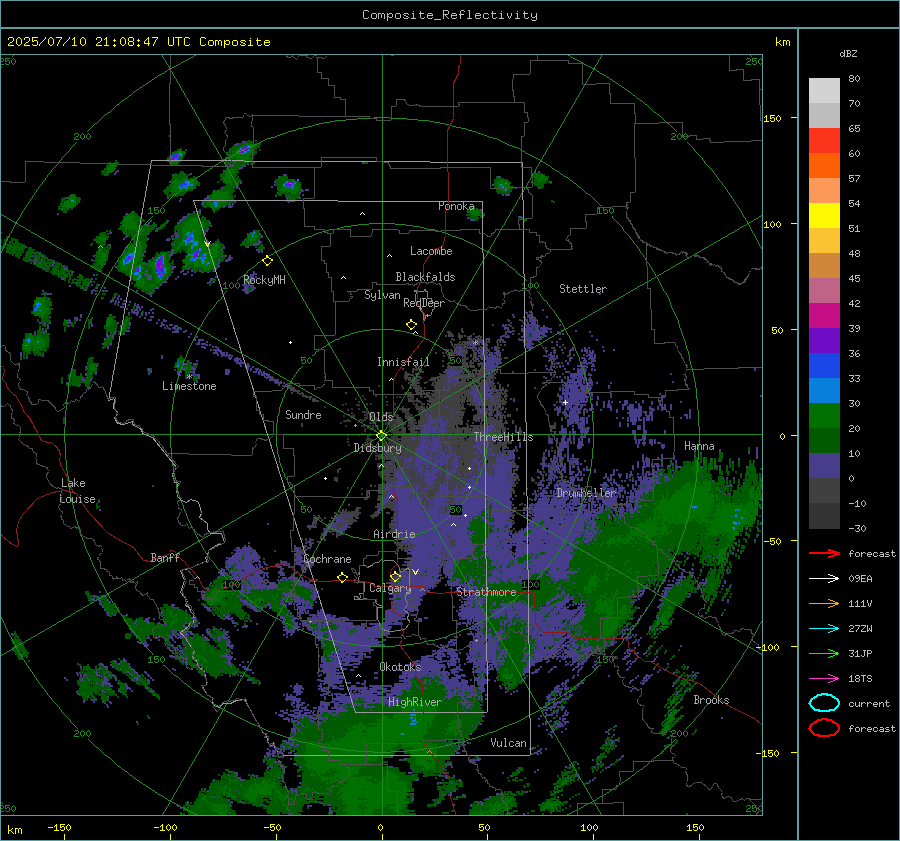
Task: Click the Calgary label
Action: click(x=390, y=588)
